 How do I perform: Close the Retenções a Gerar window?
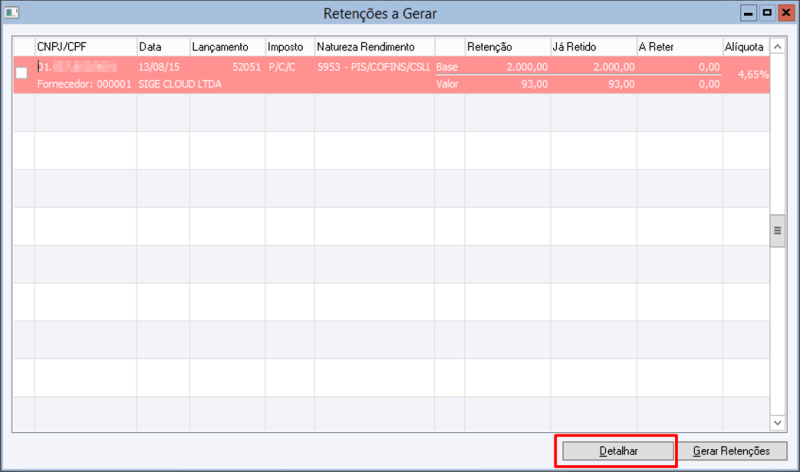click(x=786, y=13)
